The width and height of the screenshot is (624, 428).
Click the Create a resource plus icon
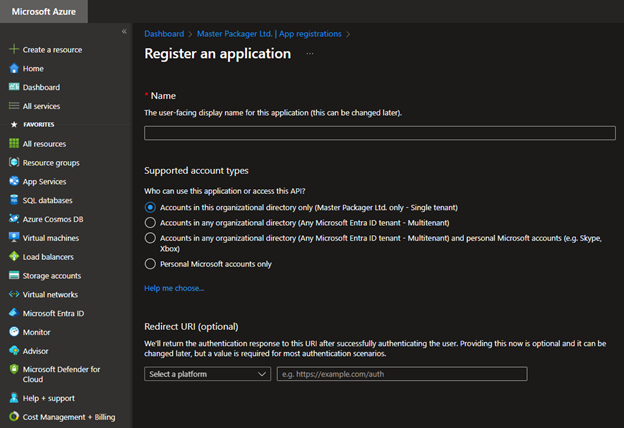click(x=14, y=49)
